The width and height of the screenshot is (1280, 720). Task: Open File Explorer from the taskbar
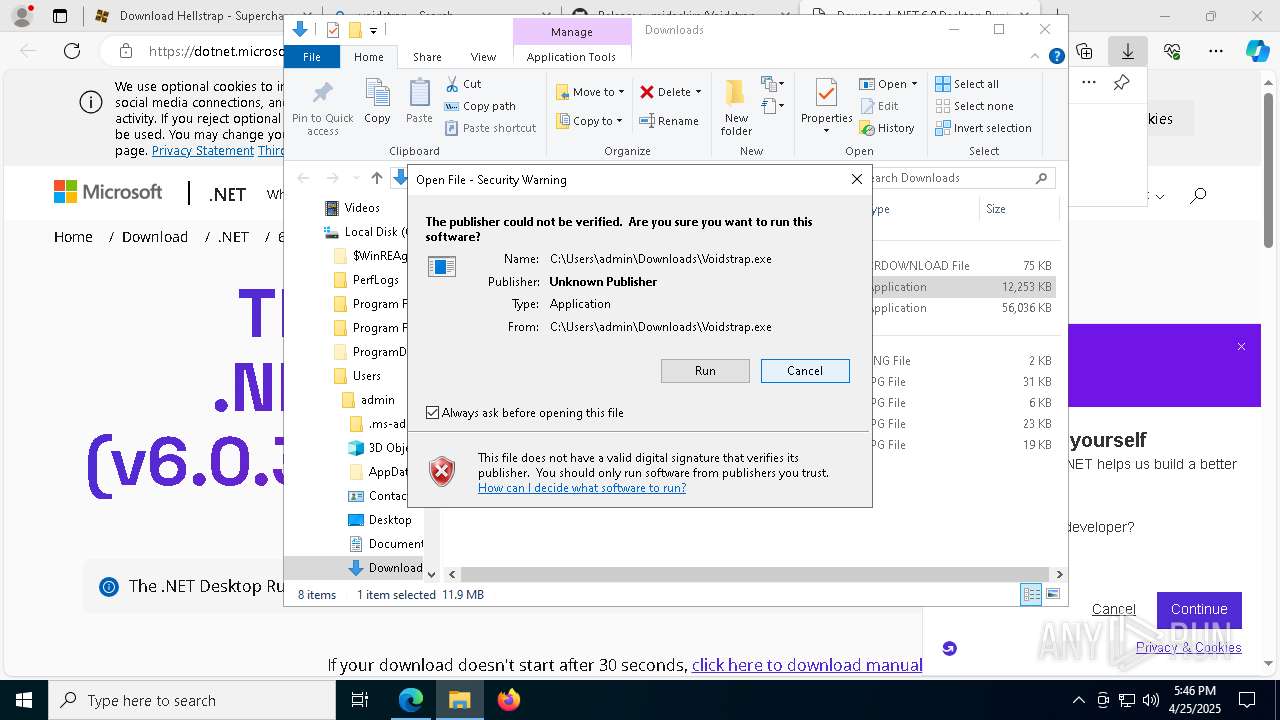(x=459, y=700)
